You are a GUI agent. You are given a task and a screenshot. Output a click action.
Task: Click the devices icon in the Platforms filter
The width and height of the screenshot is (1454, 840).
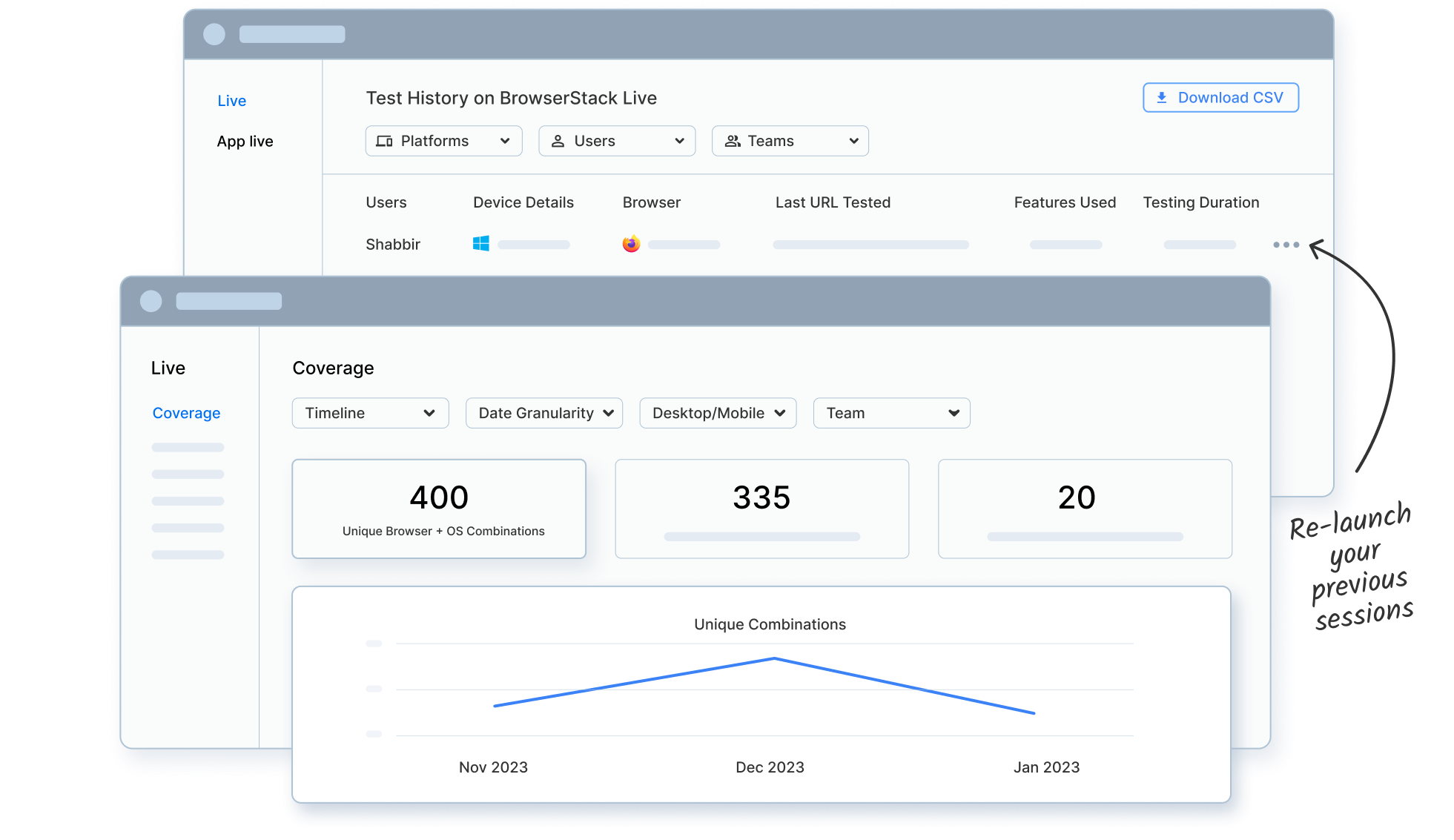[385, 141]
